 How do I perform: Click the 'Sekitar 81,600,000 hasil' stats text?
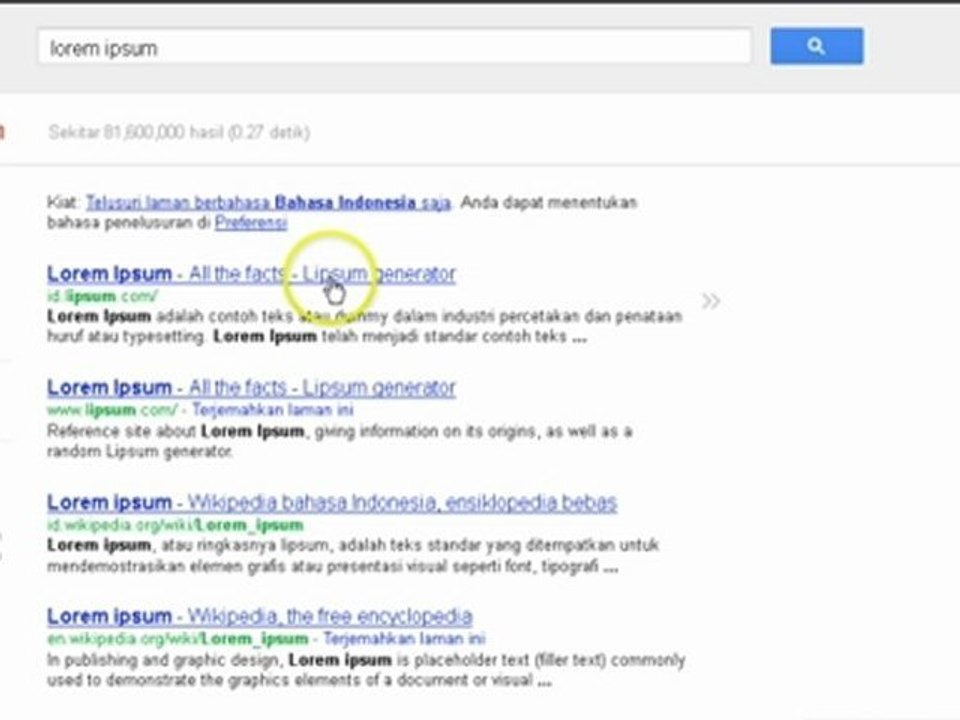179,132
